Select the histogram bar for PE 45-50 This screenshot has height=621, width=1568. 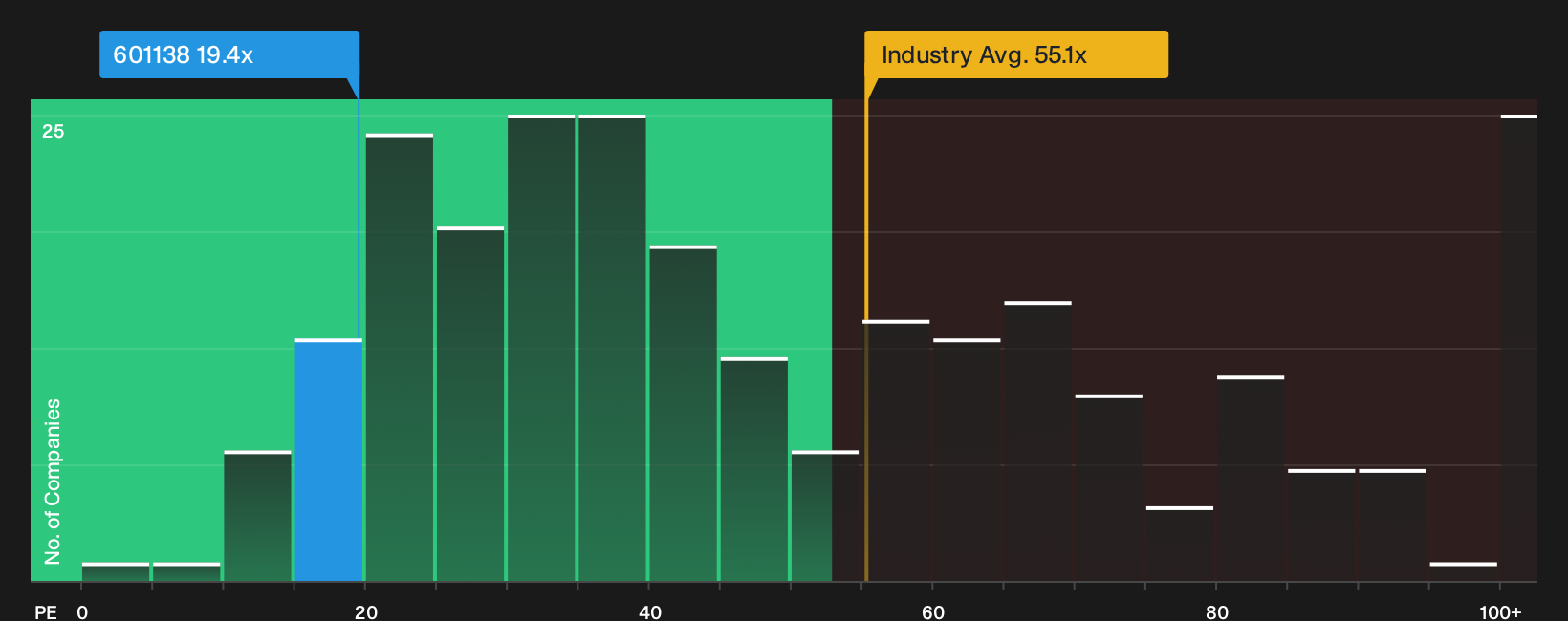point(754,470)
